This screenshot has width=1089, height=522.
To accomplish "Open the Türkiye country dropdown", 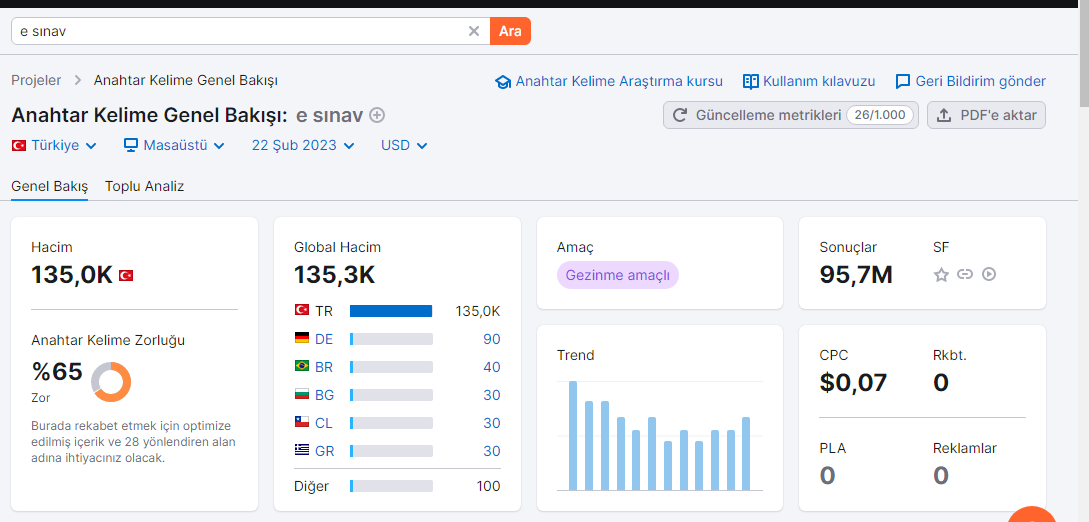I will [54, 145].
